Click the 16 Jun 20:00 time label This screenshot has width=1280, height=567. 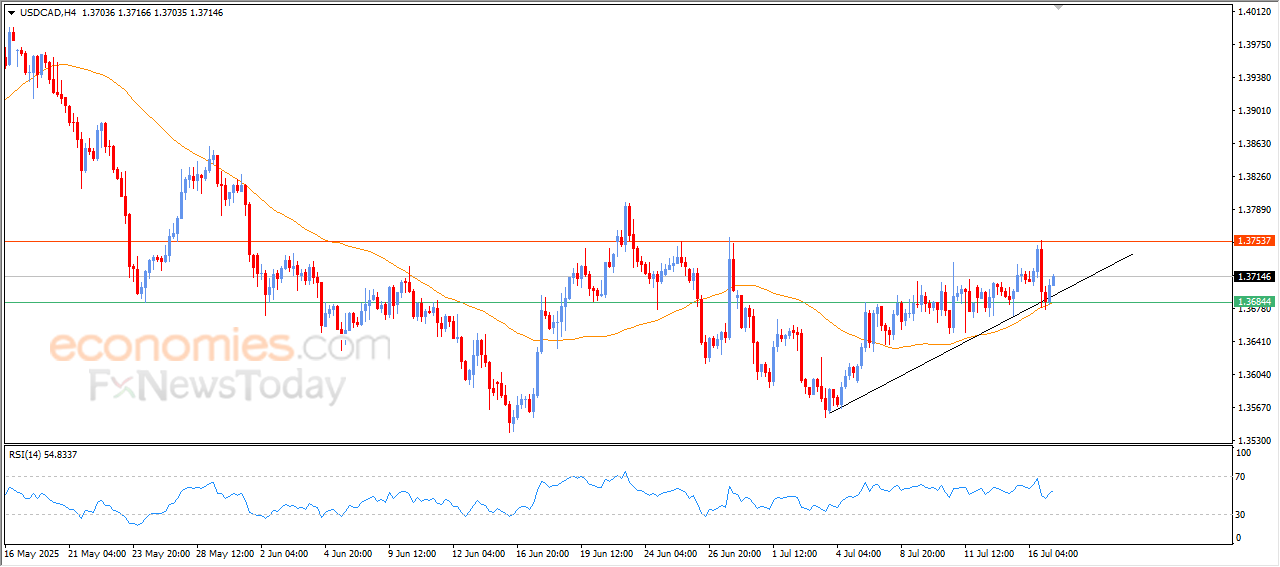coord(545,553)
